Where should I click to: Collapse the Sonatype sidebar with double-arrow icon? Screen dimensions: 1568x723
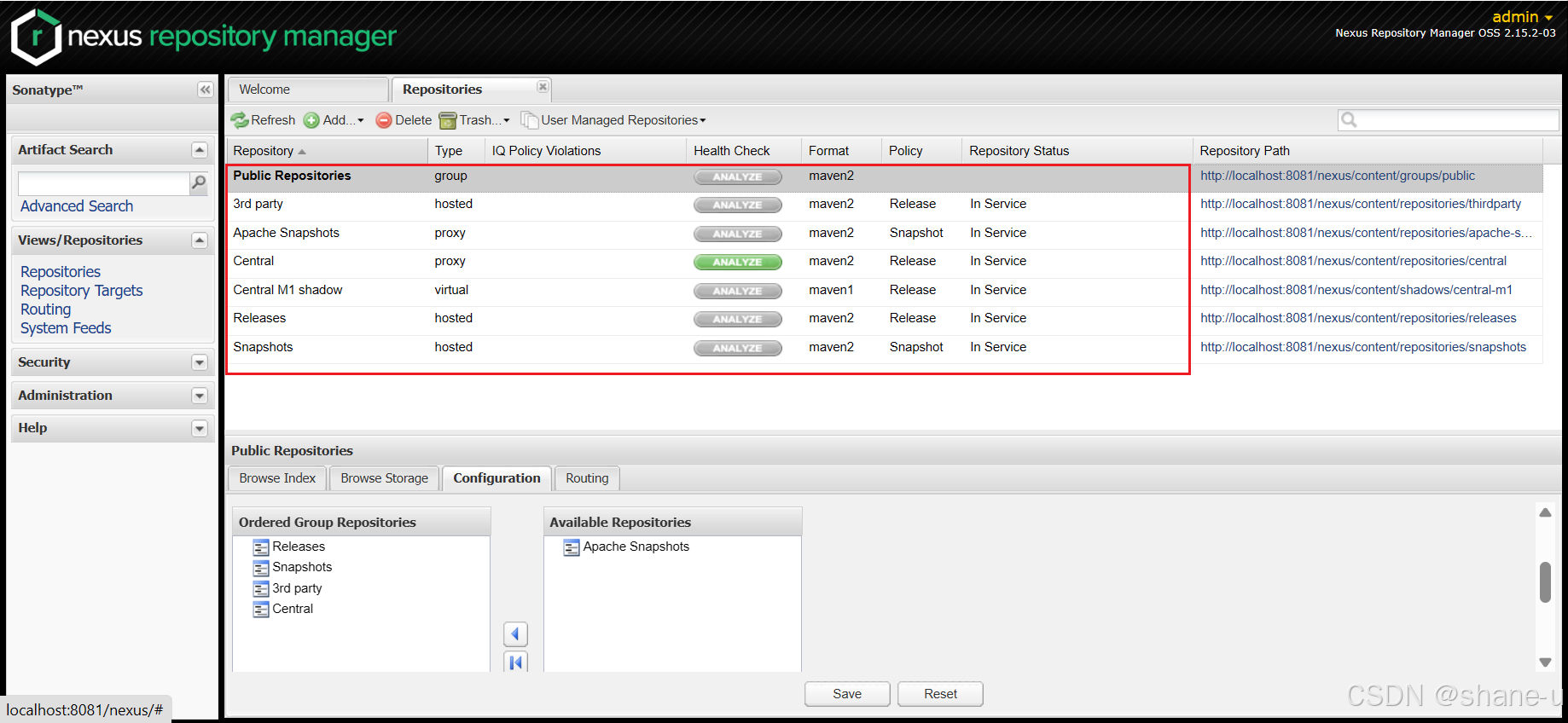coord(205,90)
